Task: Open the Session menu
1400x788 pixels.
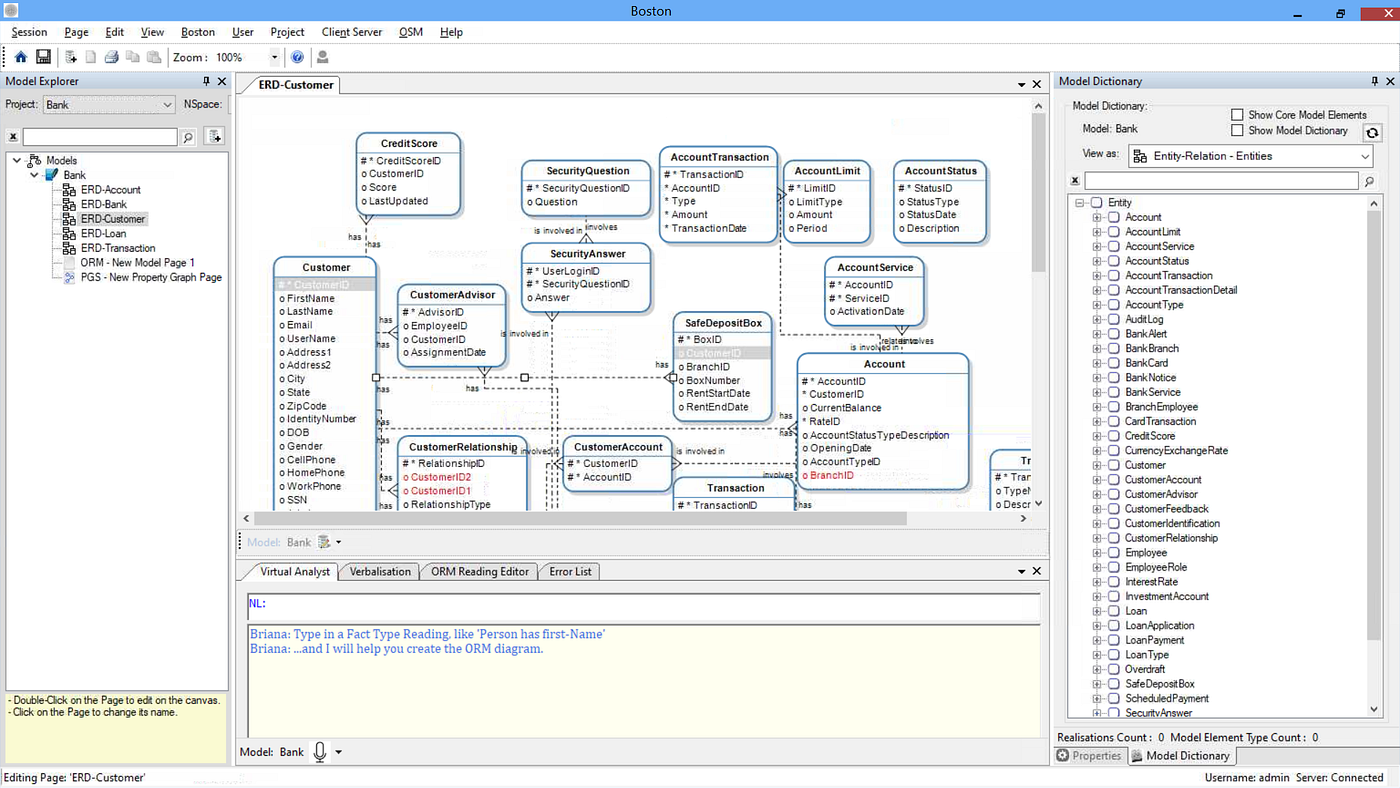Action: point(29,32)
